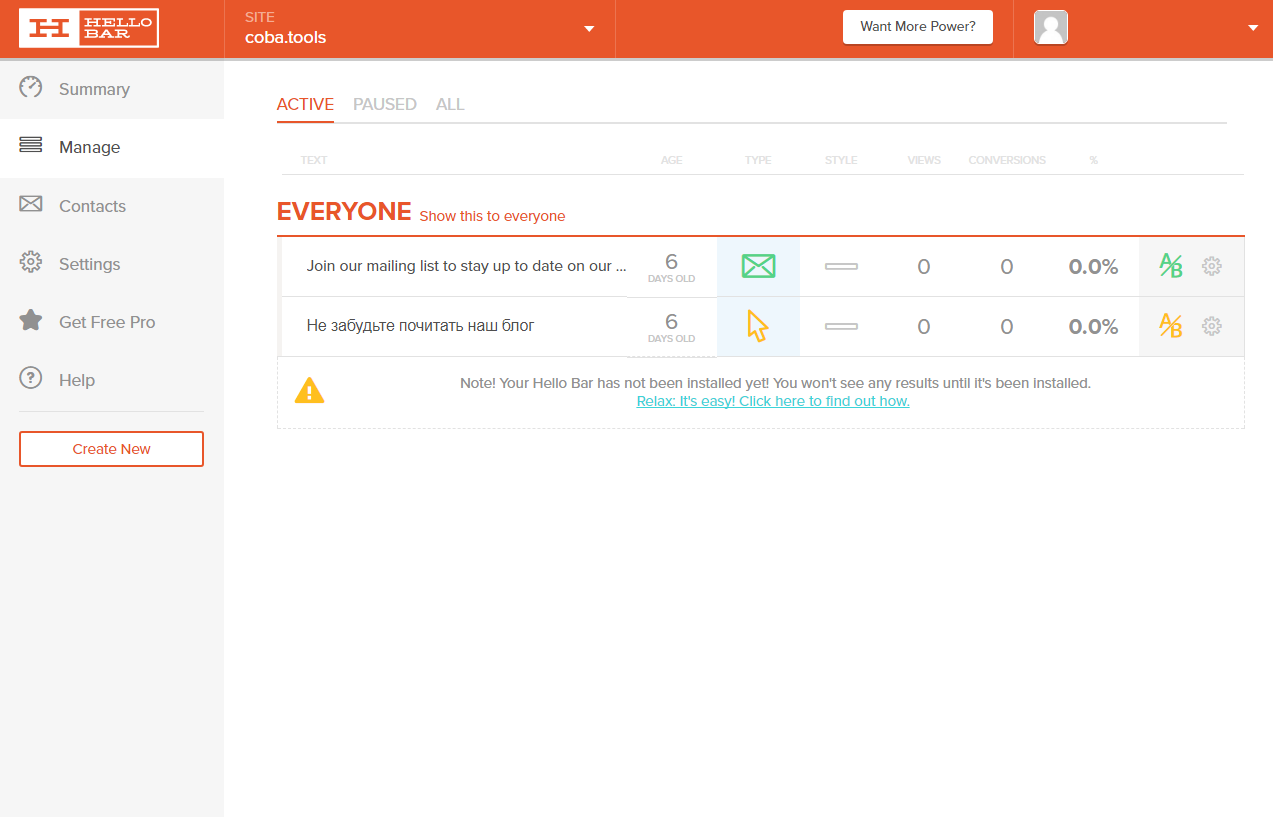
Task: Click the user avatar picture
Action: click(x=1051, y=27)
